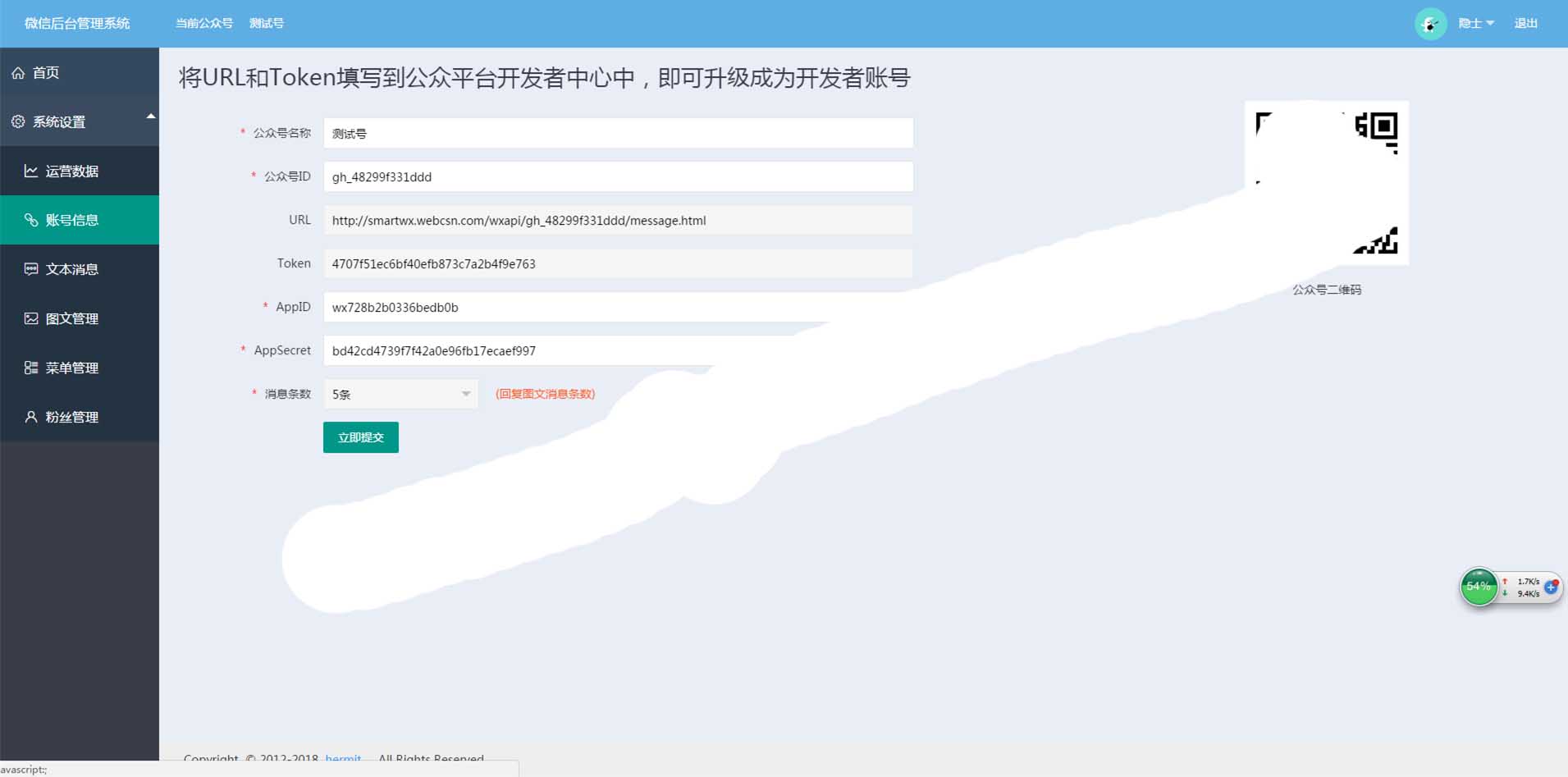The width and height of the screenshot is (1568, 777).
Task: Click the URL form label
Action: click(299, 220)
